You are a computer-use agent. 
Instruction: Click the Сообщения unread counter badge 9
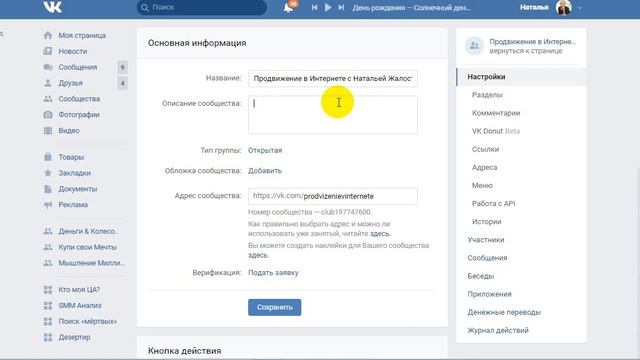pos(122,67)
